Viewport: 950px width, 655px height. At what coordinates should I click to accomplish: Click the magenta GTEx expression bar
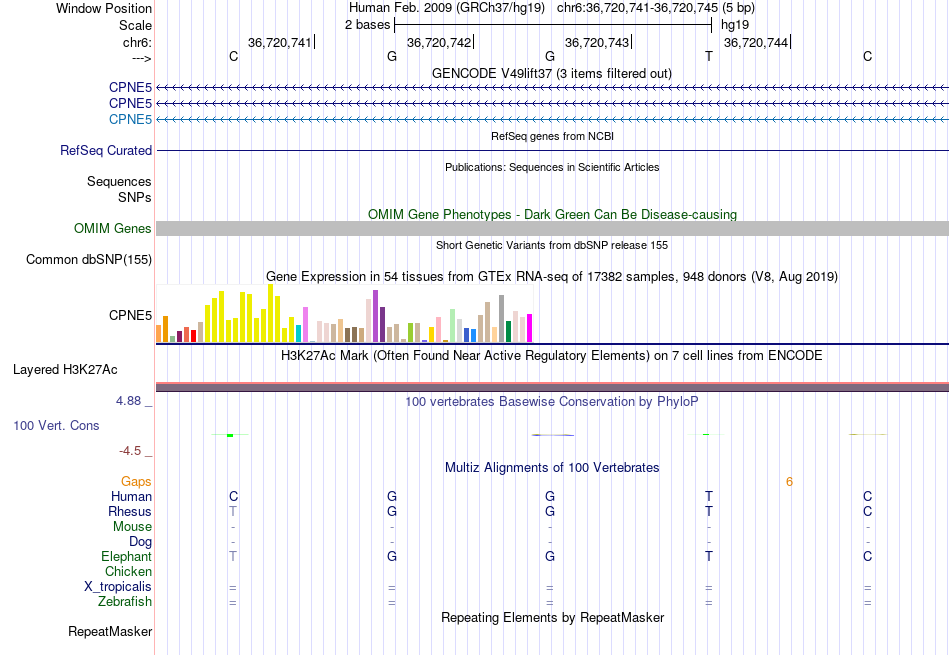530,328
